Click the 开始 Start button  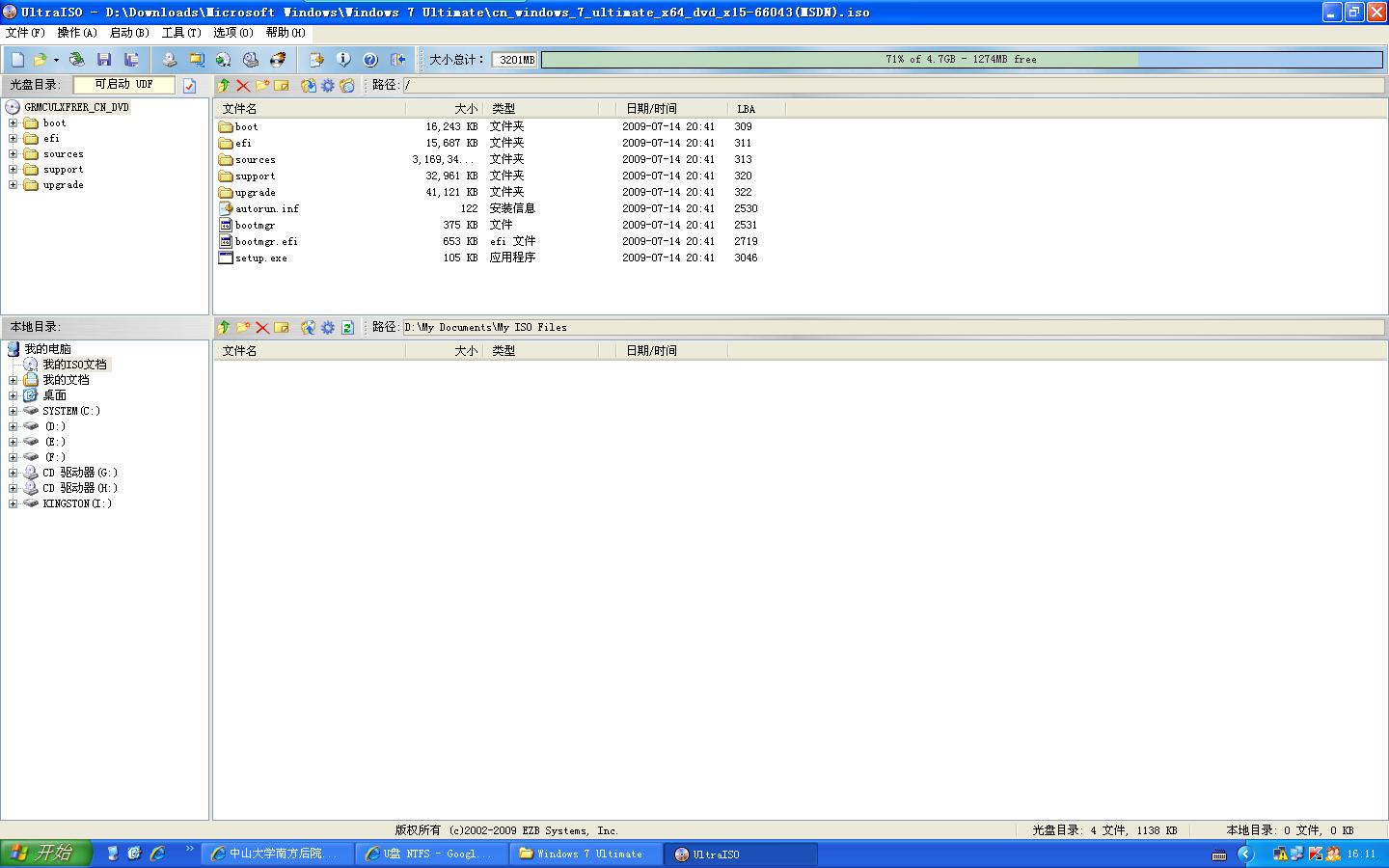[x=45, y=854]
